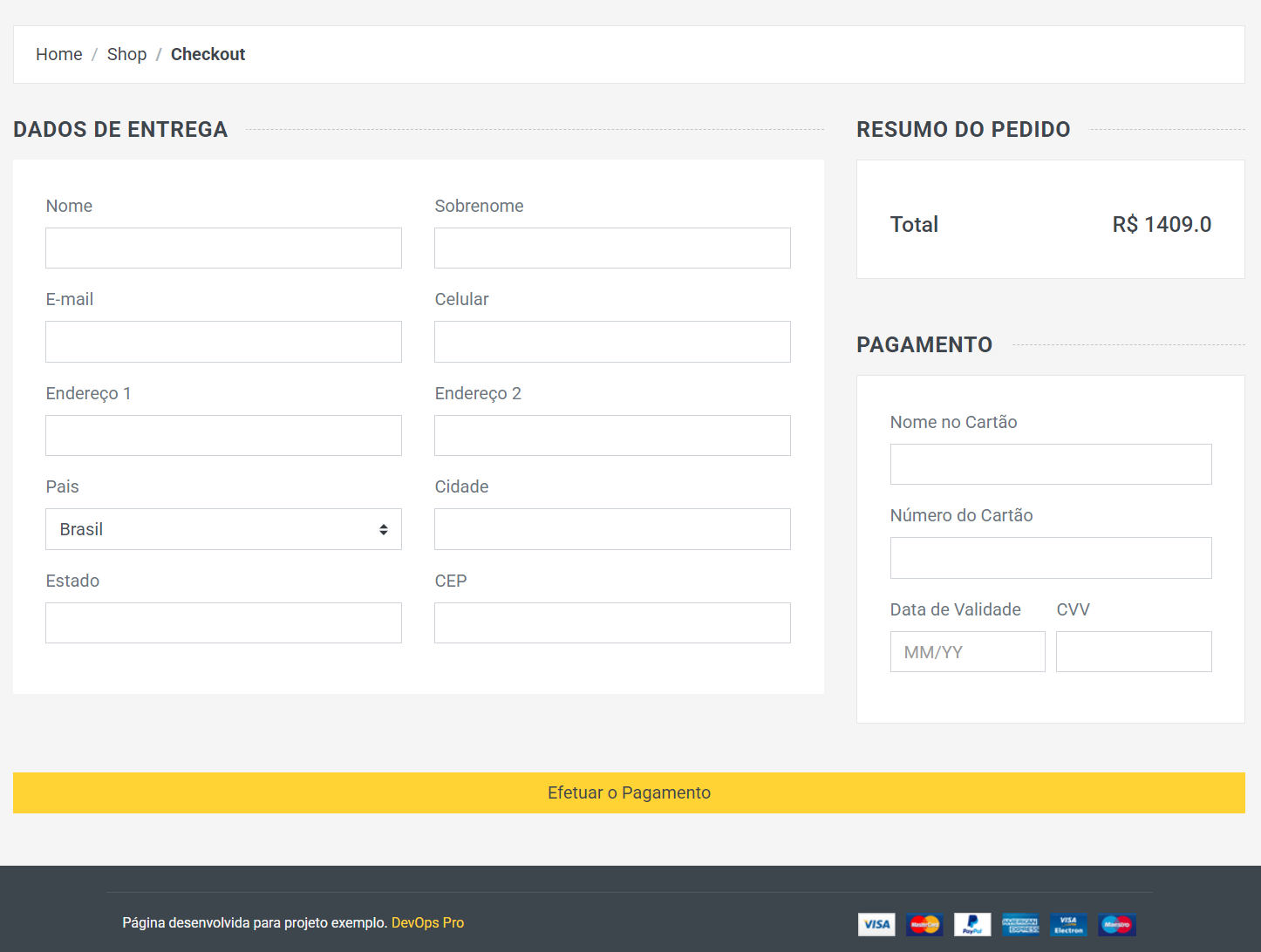The height and width of the screenshot is (952, 1261).
Task: Click the American Express icon in footer
Action: click(1020, 924)
